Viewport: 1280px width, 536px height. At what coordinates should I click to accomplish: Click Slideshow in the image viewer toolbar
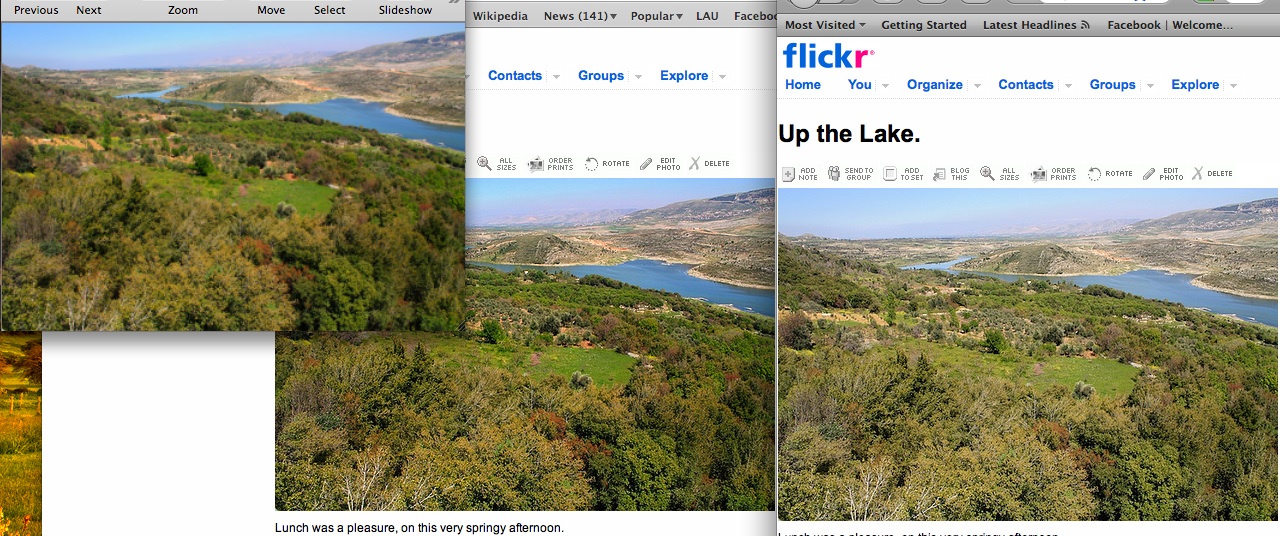[x=405, y=10]
